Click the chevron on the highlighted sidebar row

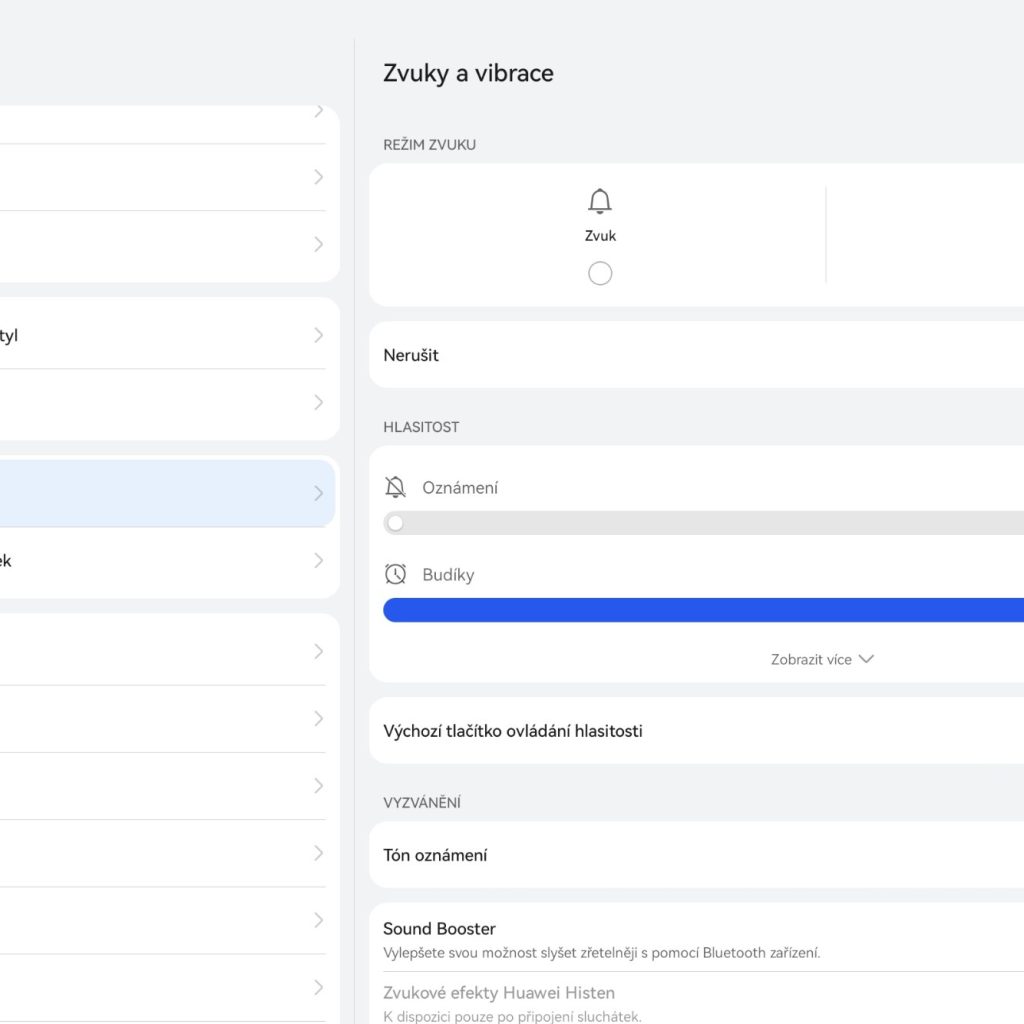pyautogui.click(x=319, y=493)
